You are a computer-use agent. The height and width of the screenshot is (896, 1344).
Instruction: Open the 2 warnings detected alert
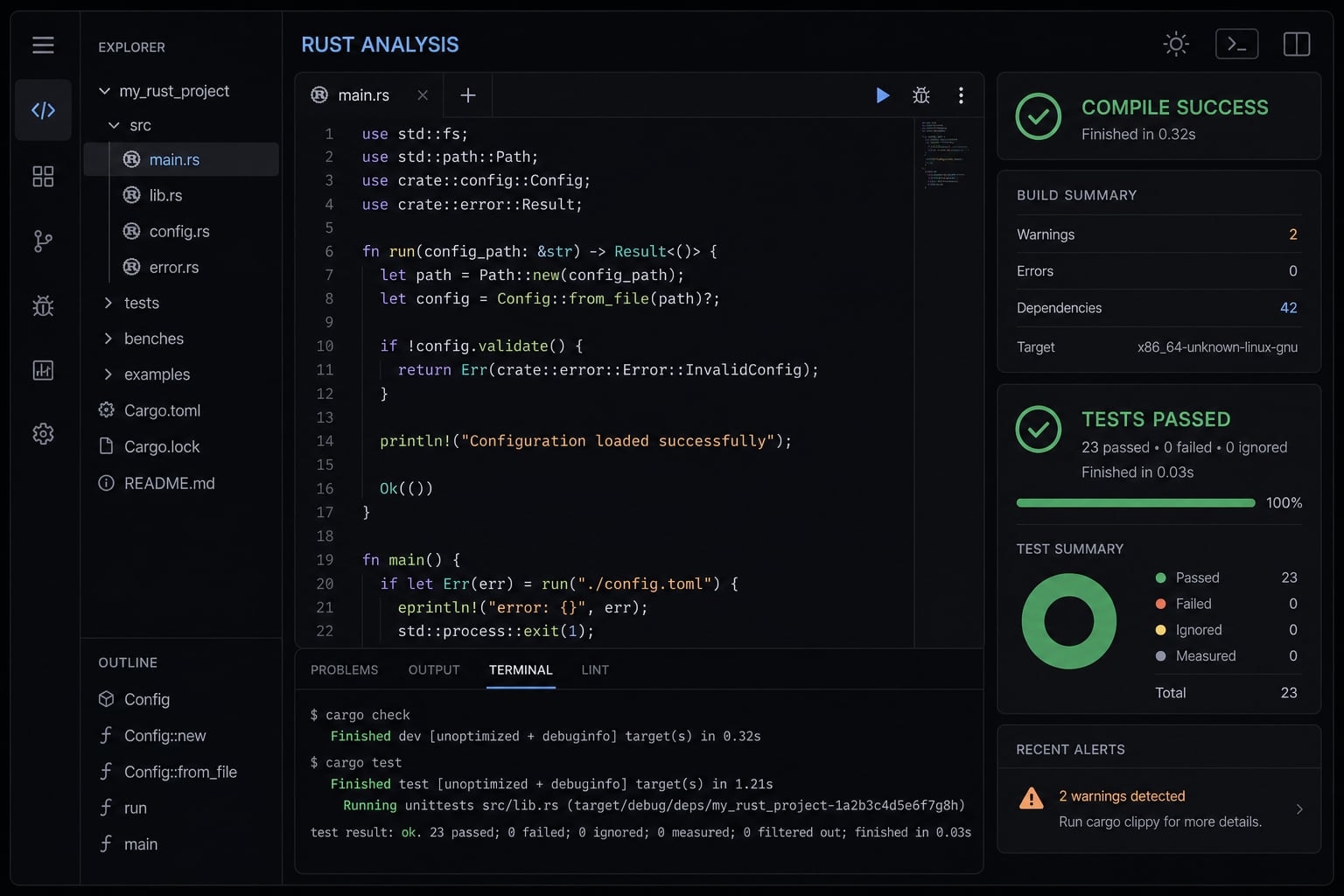(1159, 809)
